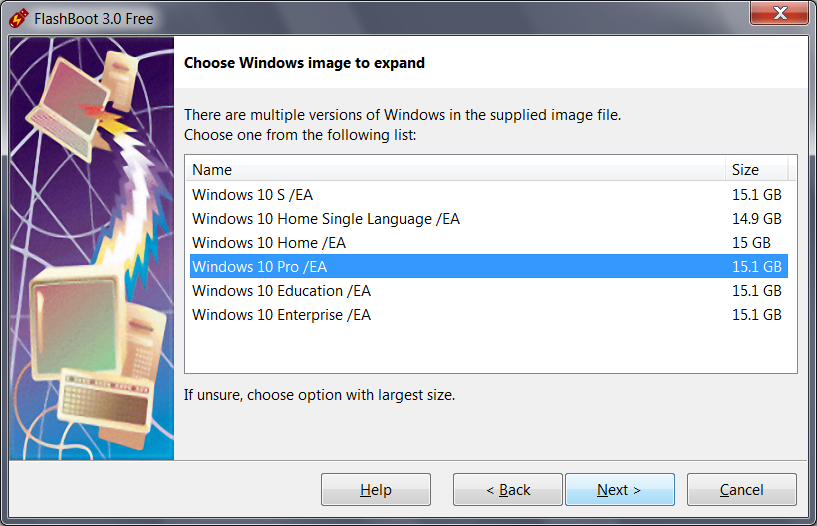Sort list by Name column header
This screenshot has height=526, width=817.
tap(455, 169)
